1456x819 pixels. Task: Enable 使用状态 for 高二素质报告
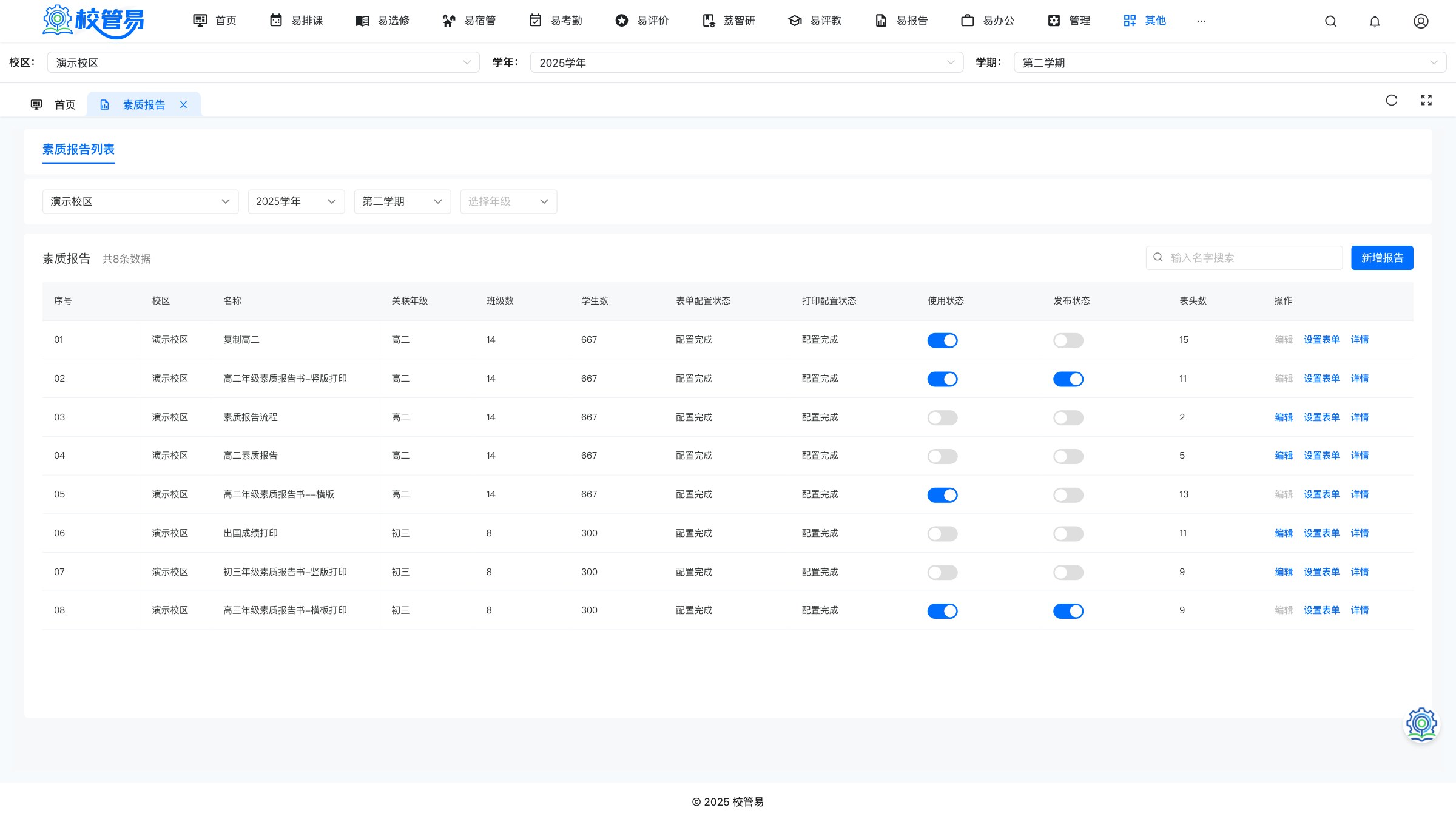click(942, 456)
